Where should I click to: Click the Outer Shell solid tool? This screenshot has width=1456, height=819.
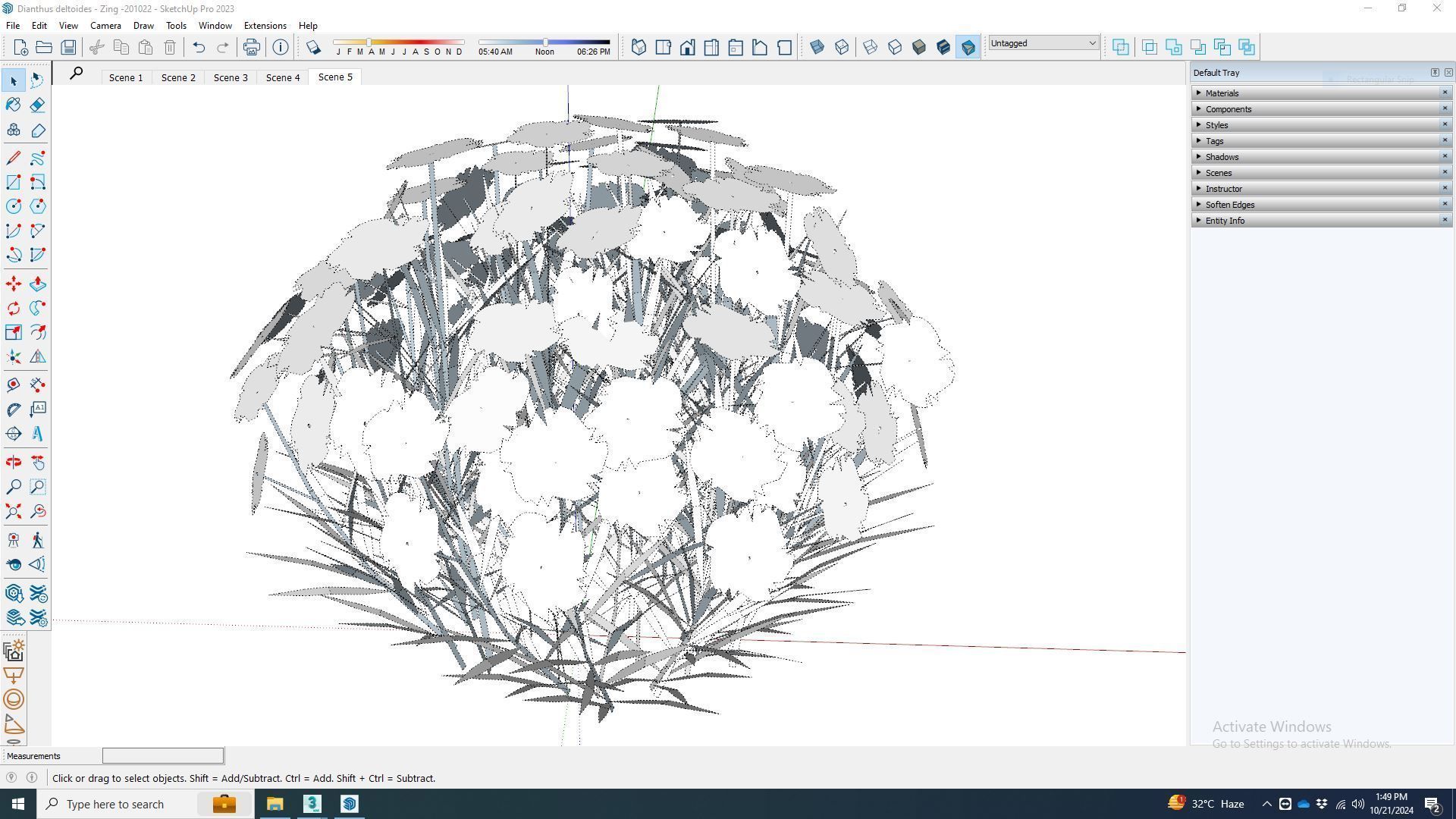pyautogui.click(x=1121, y=47)
